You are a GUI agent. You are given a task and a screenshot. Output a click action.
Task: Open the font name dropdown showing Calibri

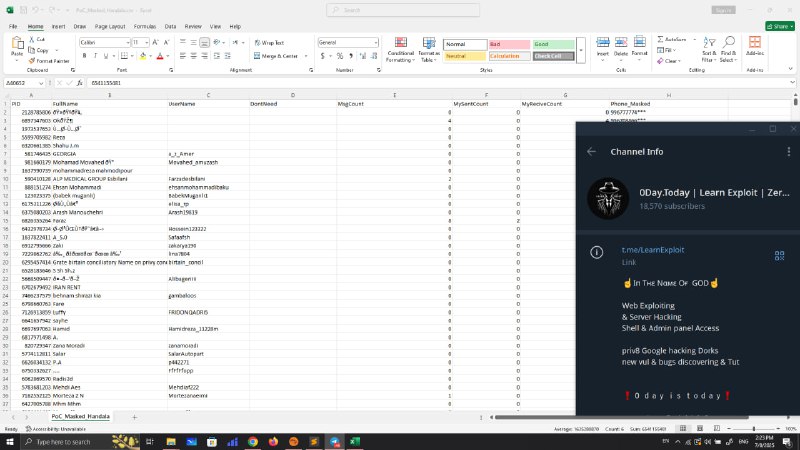127,42
